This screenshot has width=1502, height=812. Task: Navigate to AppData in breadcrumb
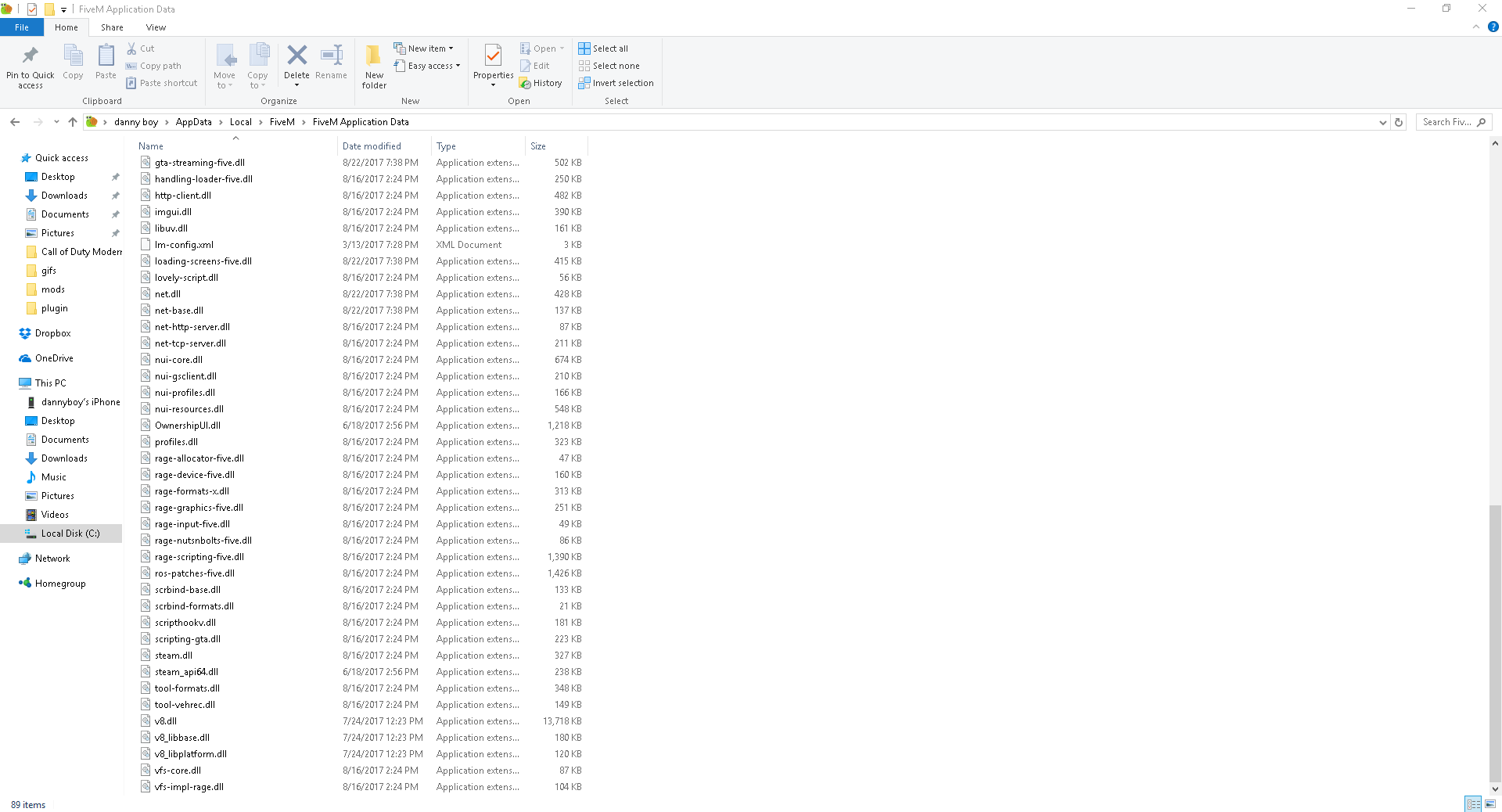pos(193,122)
